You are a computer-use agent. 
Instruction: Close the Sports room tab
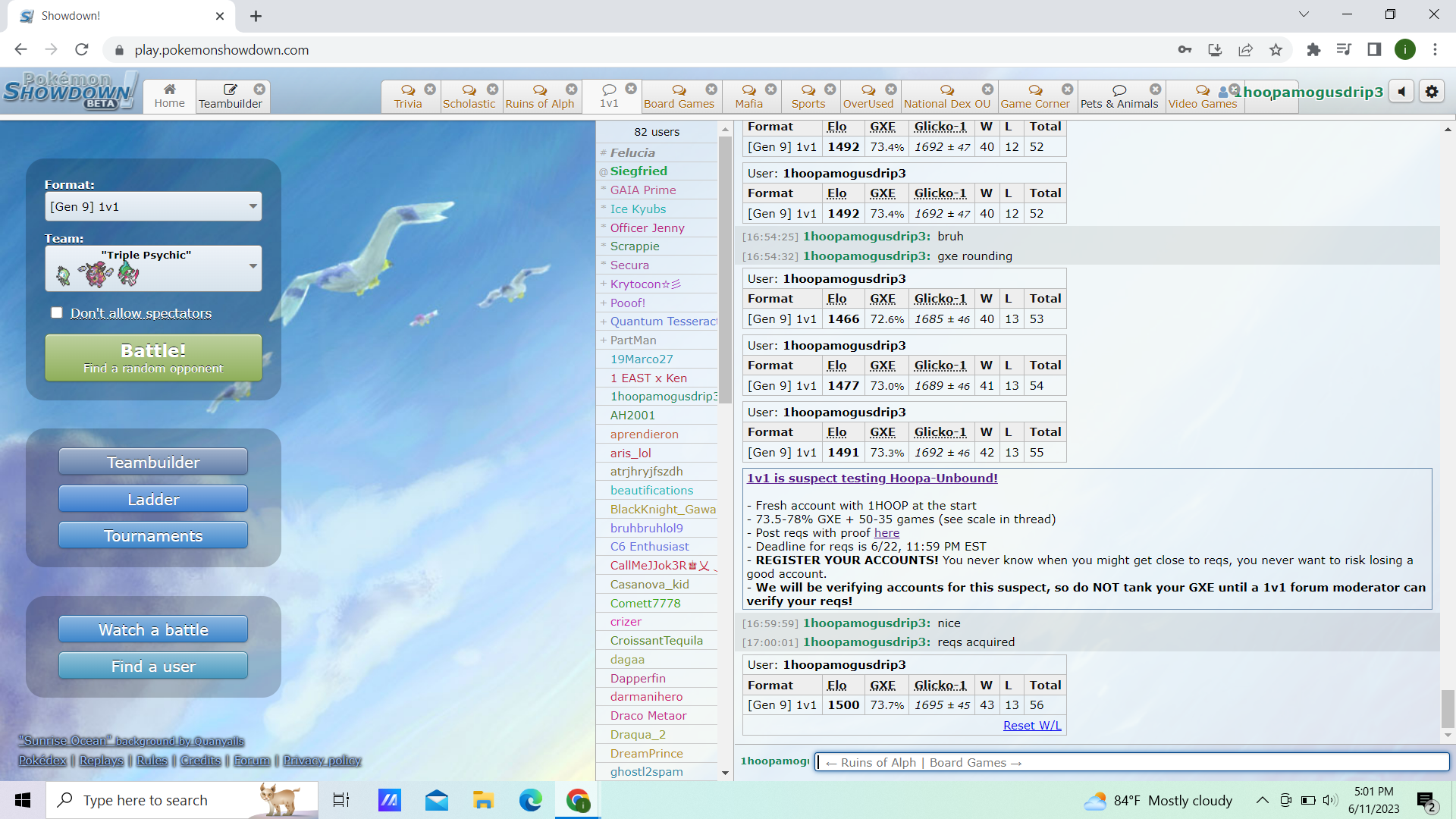pos(830,89)
